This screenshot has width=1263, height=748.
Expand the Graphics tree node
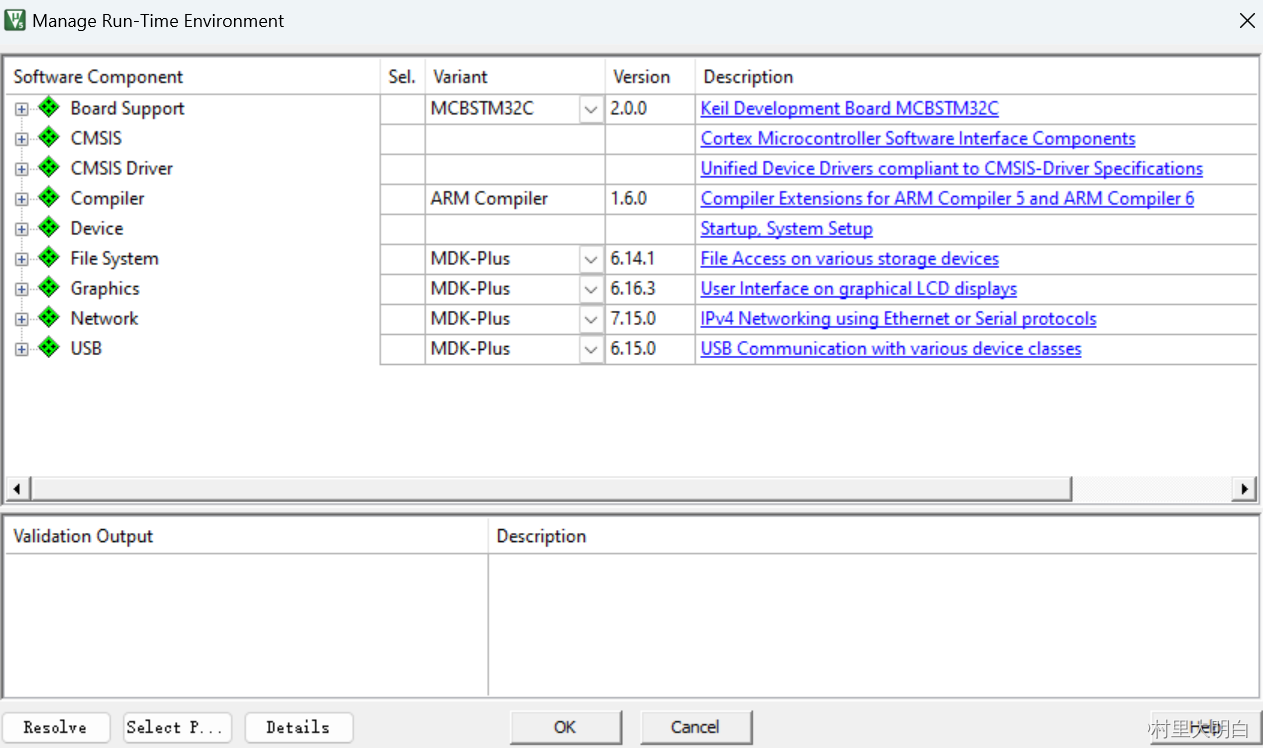(22, 289)
